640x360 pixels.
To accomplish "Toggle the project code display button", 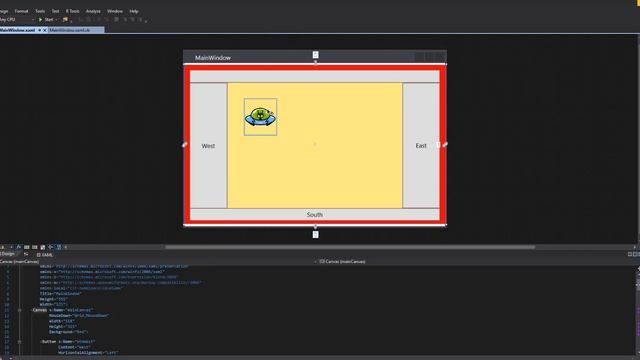I will (59, 247).
